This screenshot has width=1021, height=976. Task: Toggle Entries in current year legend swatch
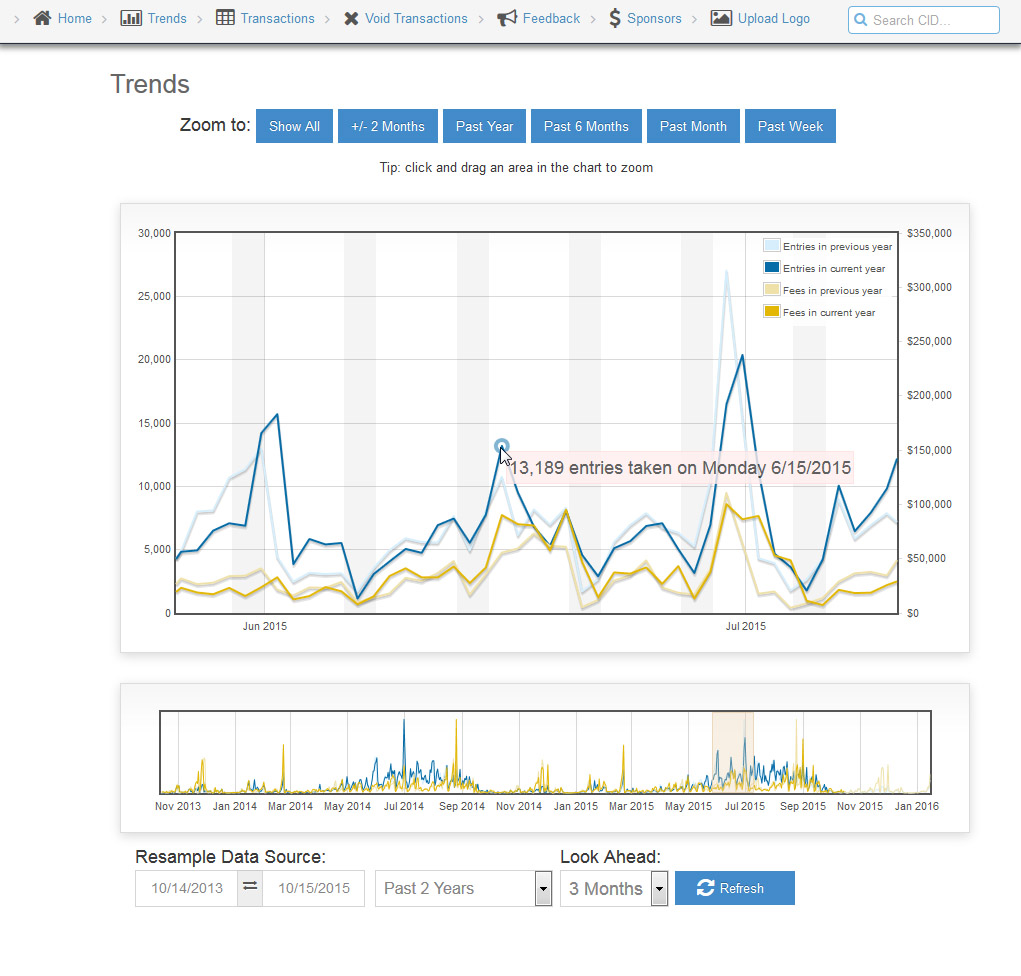pyautogui.click(x=772, y=268)
